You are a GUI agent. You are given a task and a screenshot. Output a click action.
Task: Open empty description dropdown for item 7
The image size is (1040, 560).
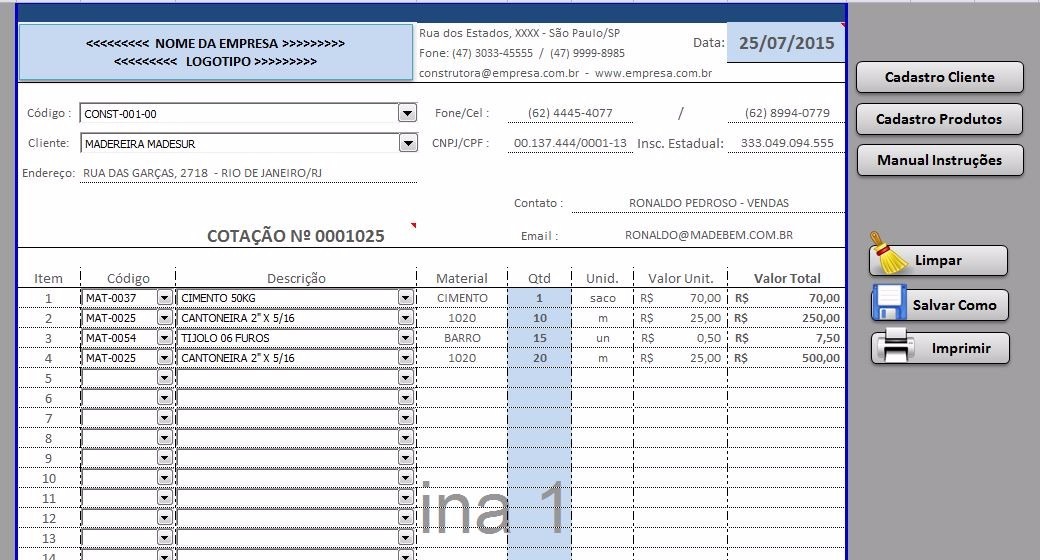pyautogui.click(x=406, y=417)
